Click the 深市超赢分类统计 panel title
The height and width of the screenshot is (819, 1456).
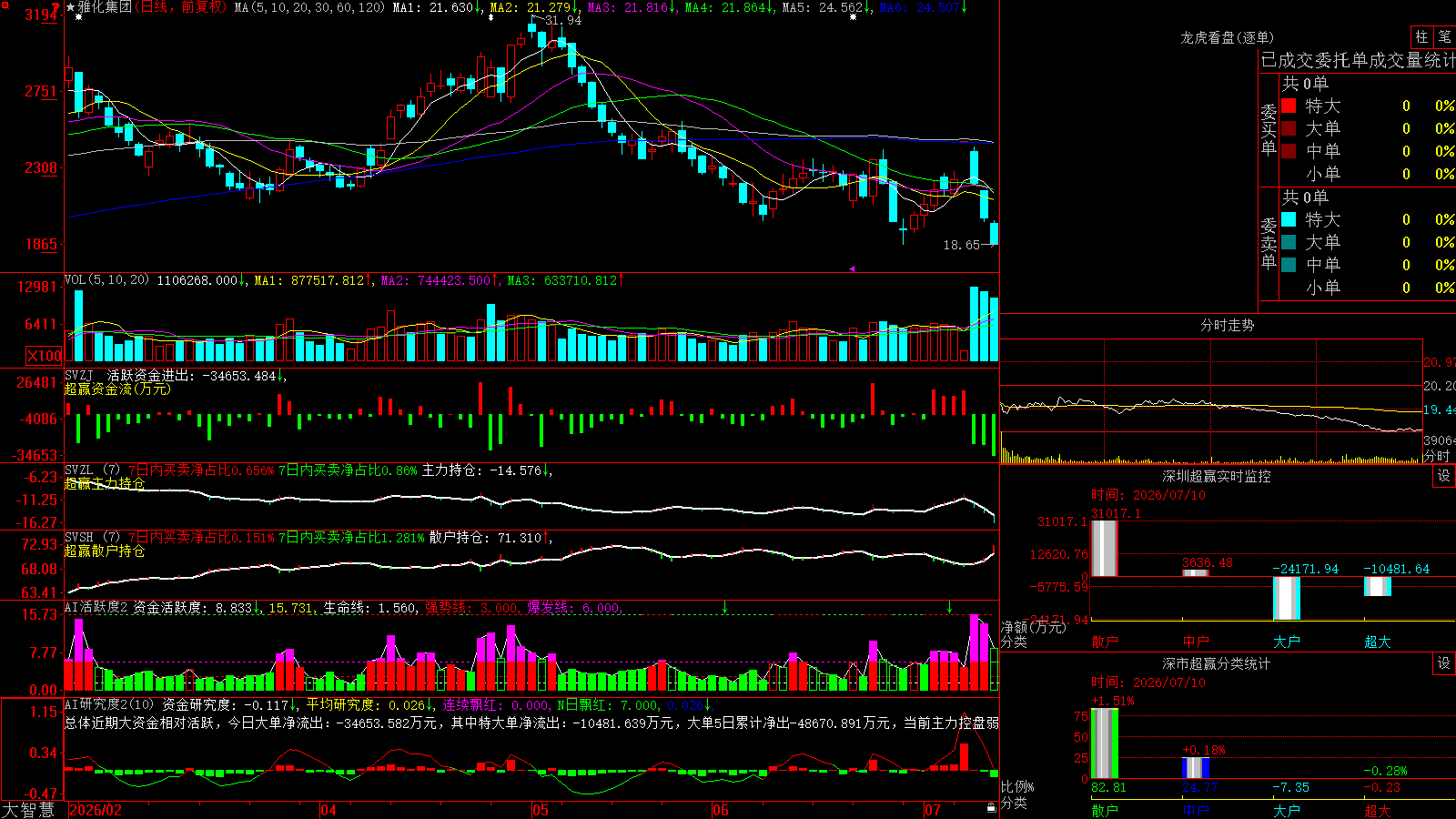(1217, 663)
